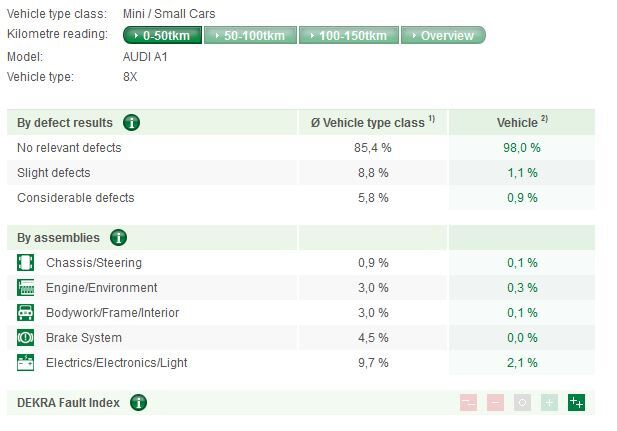The image size is (617, 431).
Task: Switch to the 100-150tkm kilometre tab
Action: [347, 35]
